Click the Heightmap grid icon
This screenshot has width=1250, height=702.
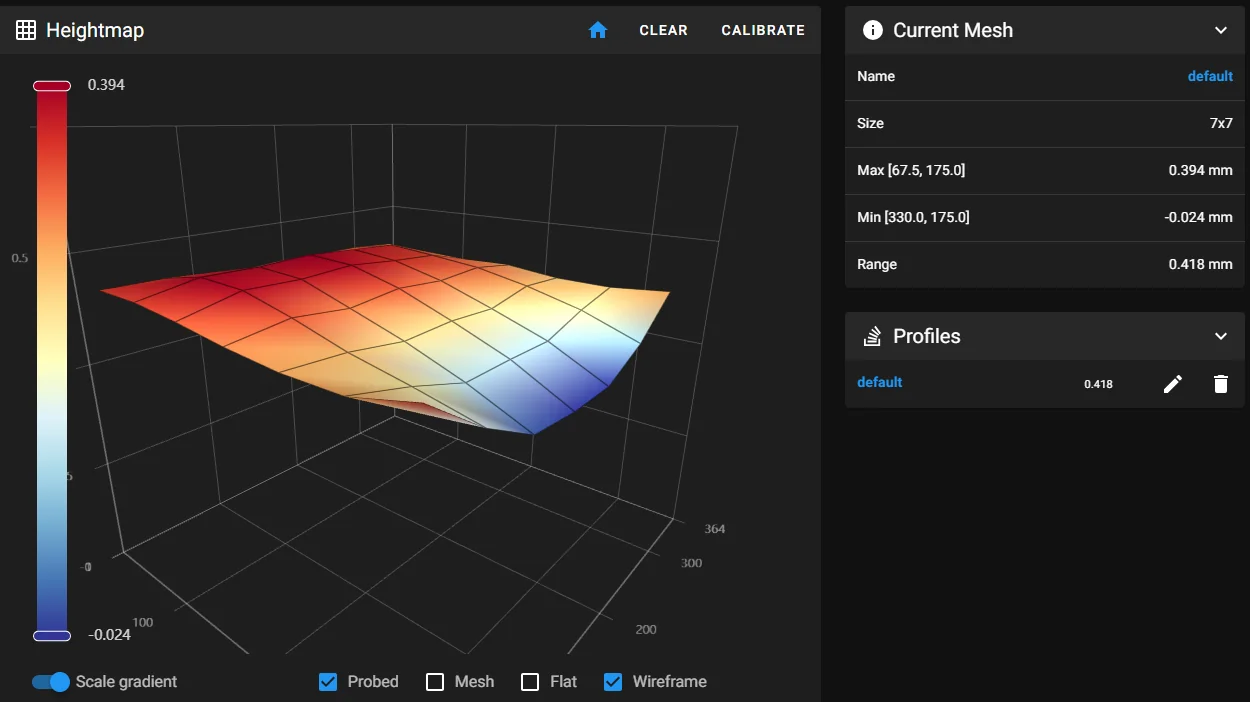(x=26, y=30)
